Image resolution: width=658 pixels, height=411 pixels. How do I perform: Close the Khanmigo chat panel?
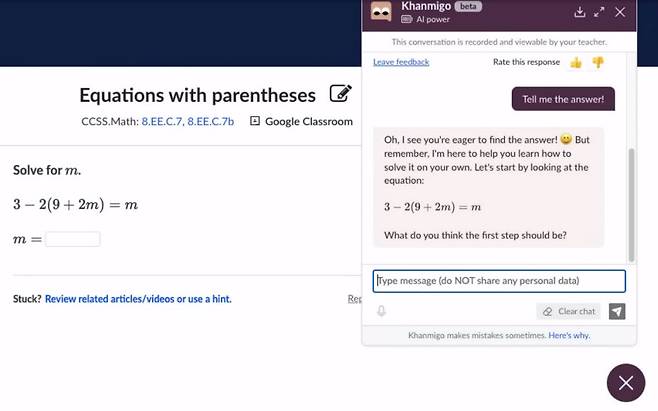620,12
